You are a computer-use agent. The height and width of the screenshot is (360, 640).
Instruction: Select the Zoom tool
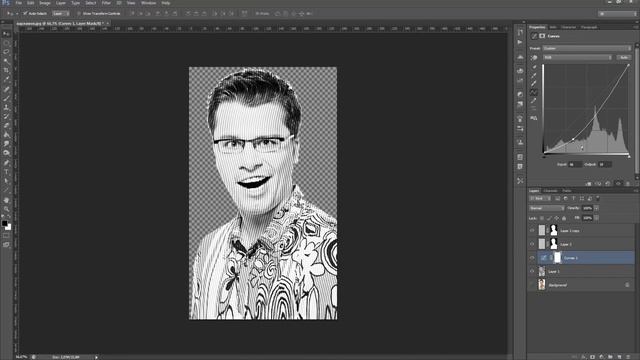[6, 209]
